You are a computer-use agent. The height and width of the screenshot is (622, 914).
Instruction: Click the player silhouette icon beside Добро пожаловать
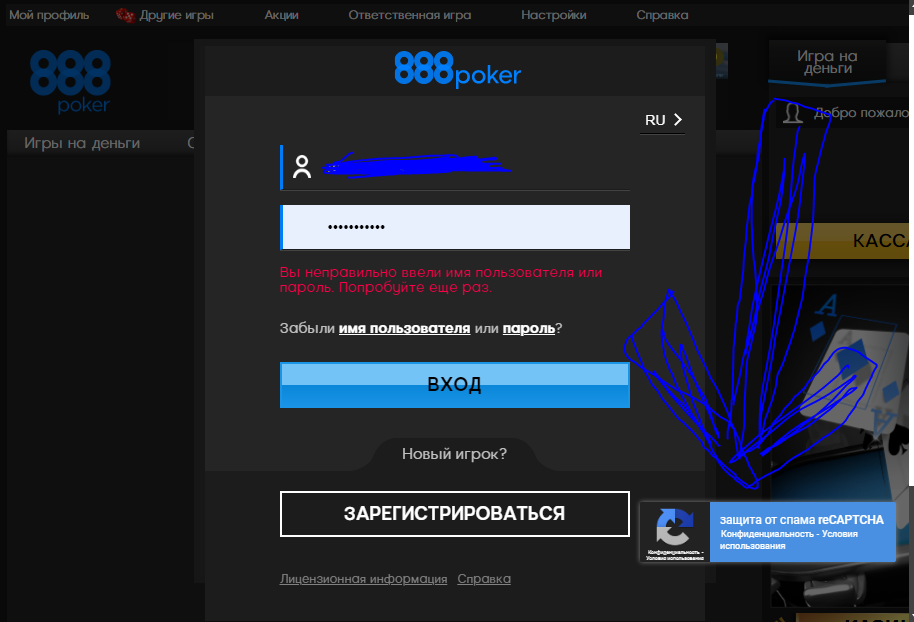(x=793, y=113)
